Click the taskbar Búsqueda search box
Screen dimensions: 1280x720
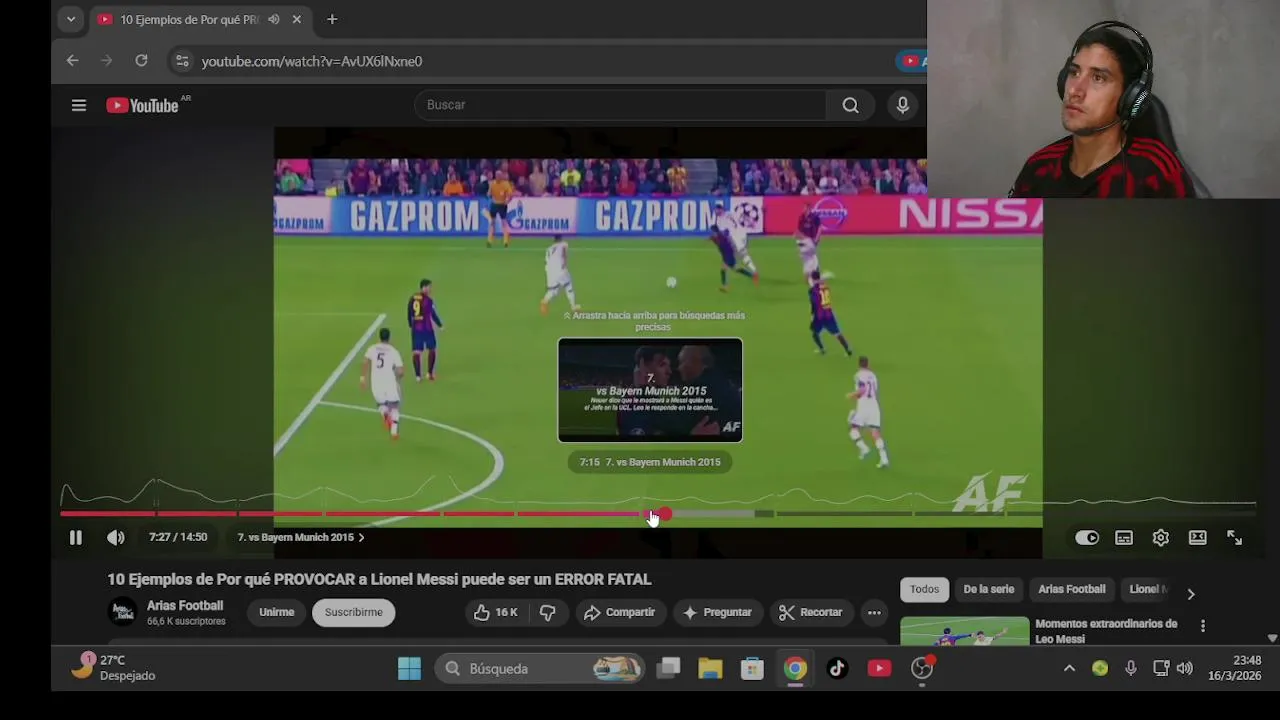click(540, 669)
